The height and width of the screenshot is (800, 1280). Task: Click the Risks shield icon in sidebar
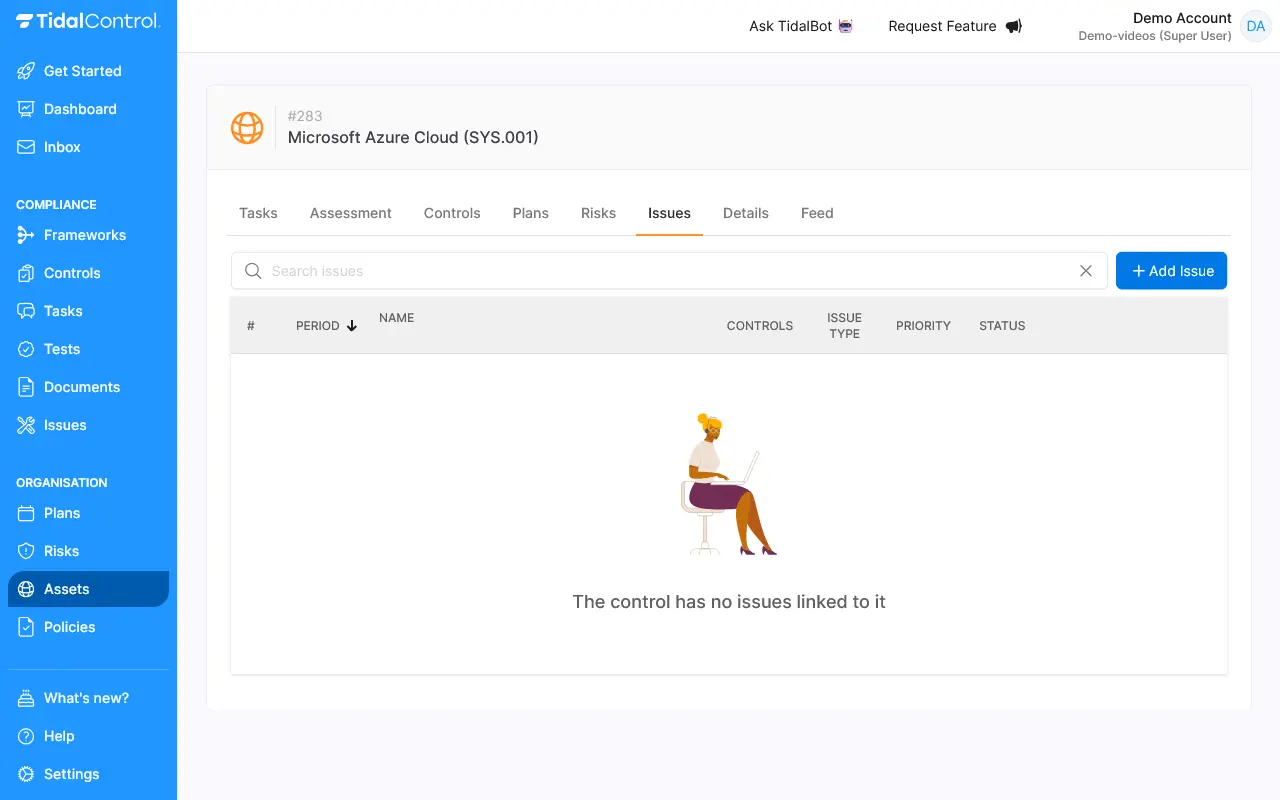coord(26,551)
